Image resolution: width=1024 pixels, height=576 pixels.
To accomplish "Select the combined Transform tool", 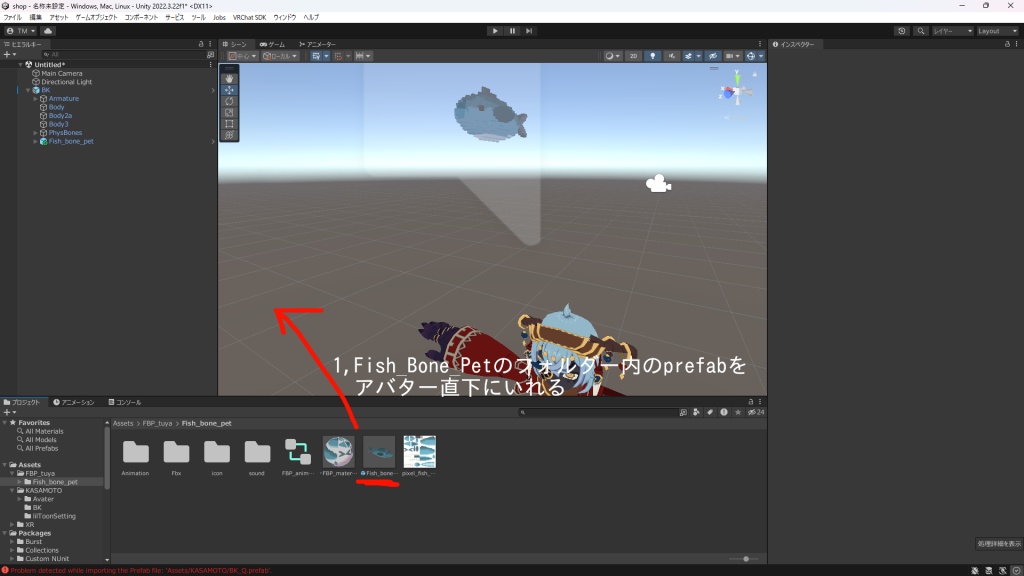I will tap(229, 135).
